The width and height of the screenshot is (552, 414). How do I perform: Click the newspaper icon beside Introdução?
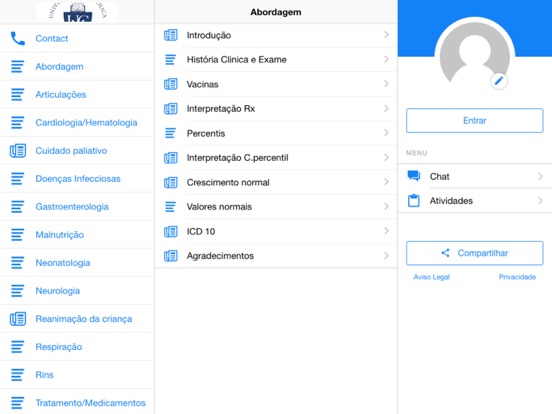point(171,35)
